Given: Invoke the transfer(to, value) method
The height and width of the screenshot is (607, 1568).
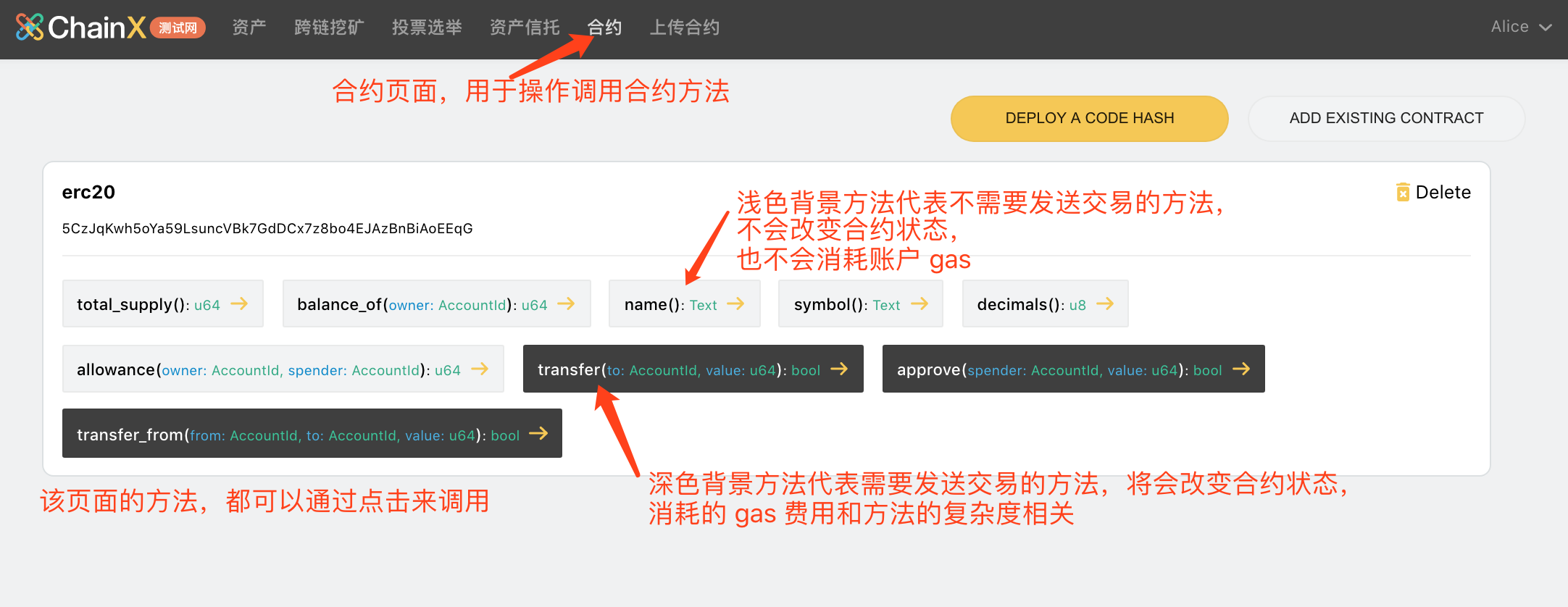Looking at the screenshot, I should [x=693, y=369].
